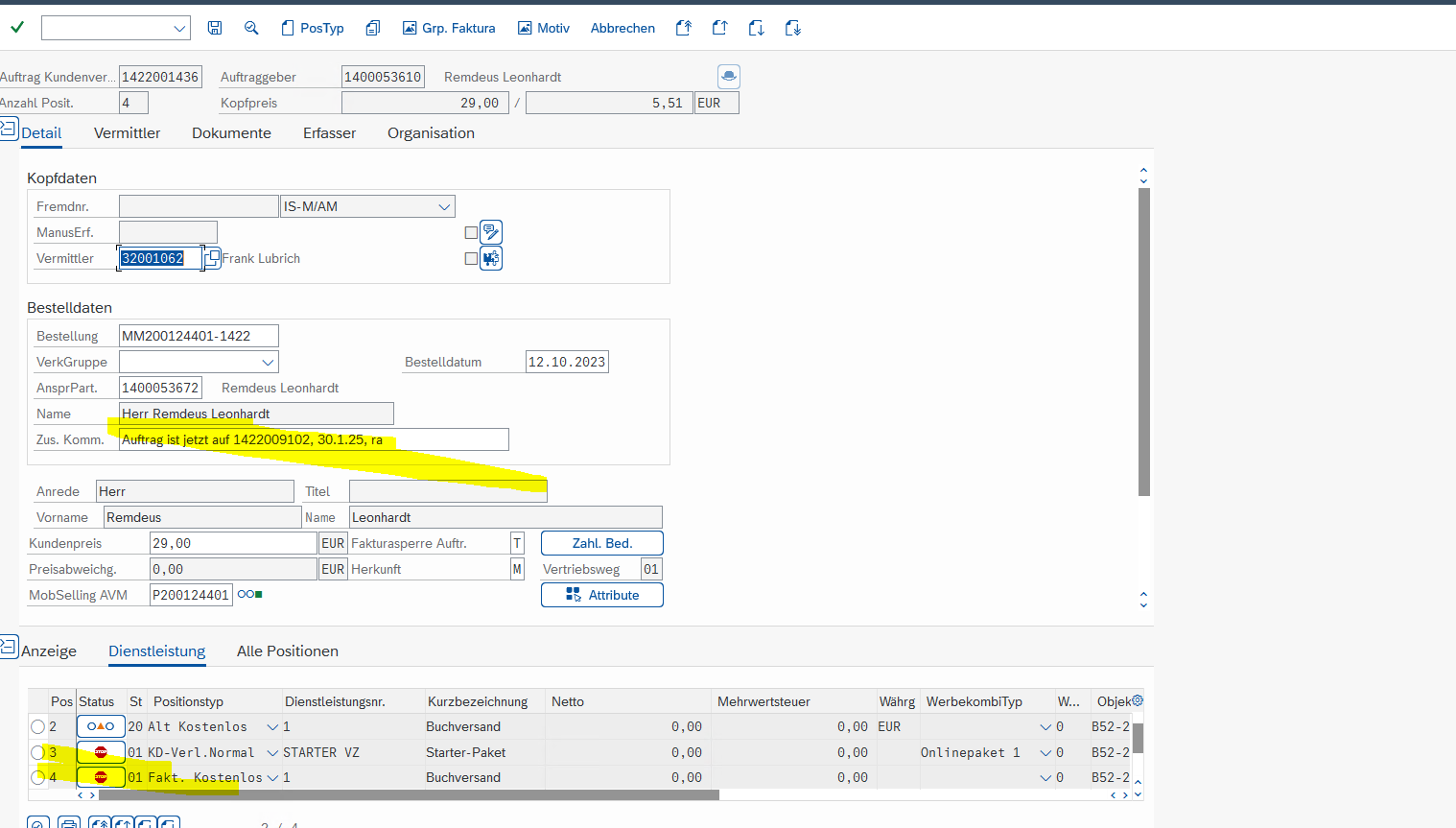
Task: Collapse the lower tab strip panel icon
Action: point(9,647)
